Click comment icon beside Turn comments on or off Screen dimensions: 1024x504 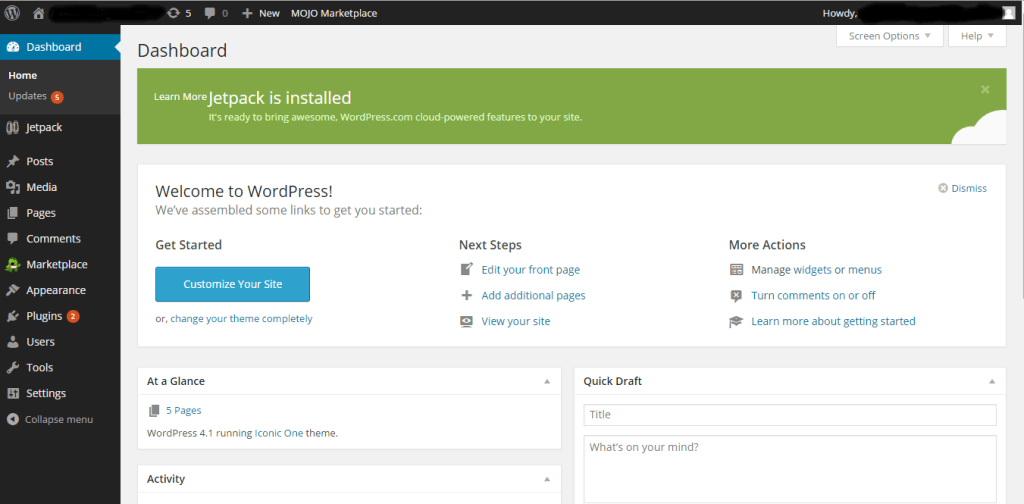click(736, 296)
